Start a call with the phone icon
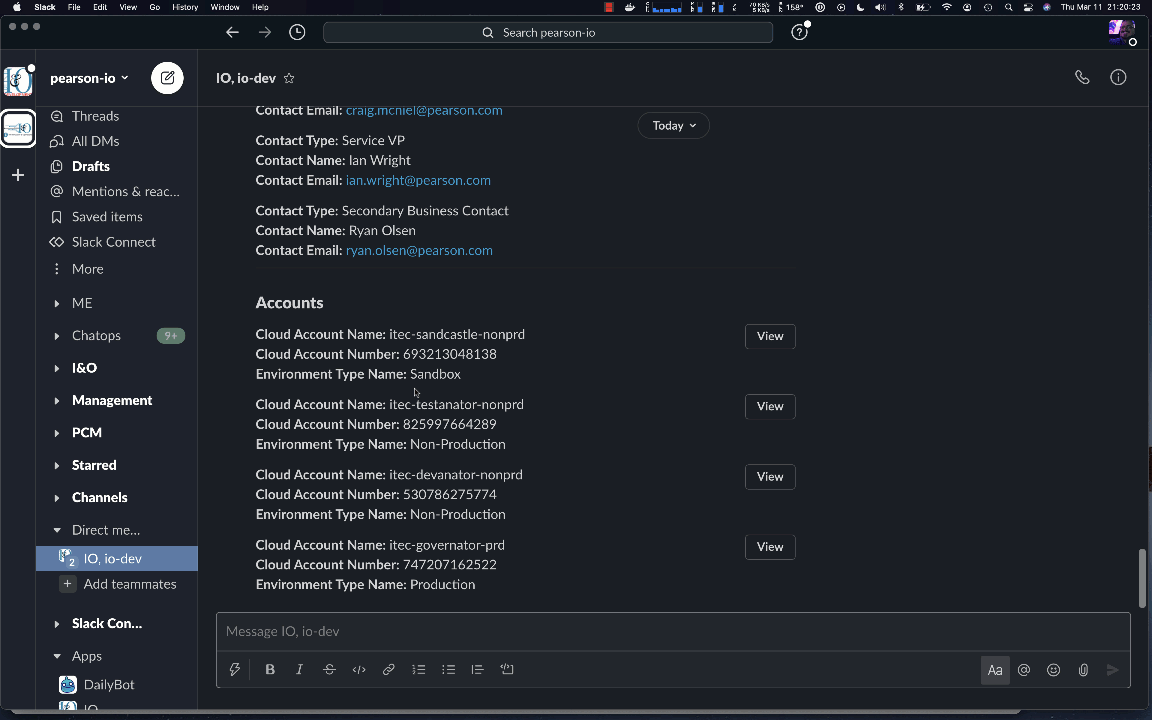This screenshot has width=1152, height=720. pos(1082,77)
